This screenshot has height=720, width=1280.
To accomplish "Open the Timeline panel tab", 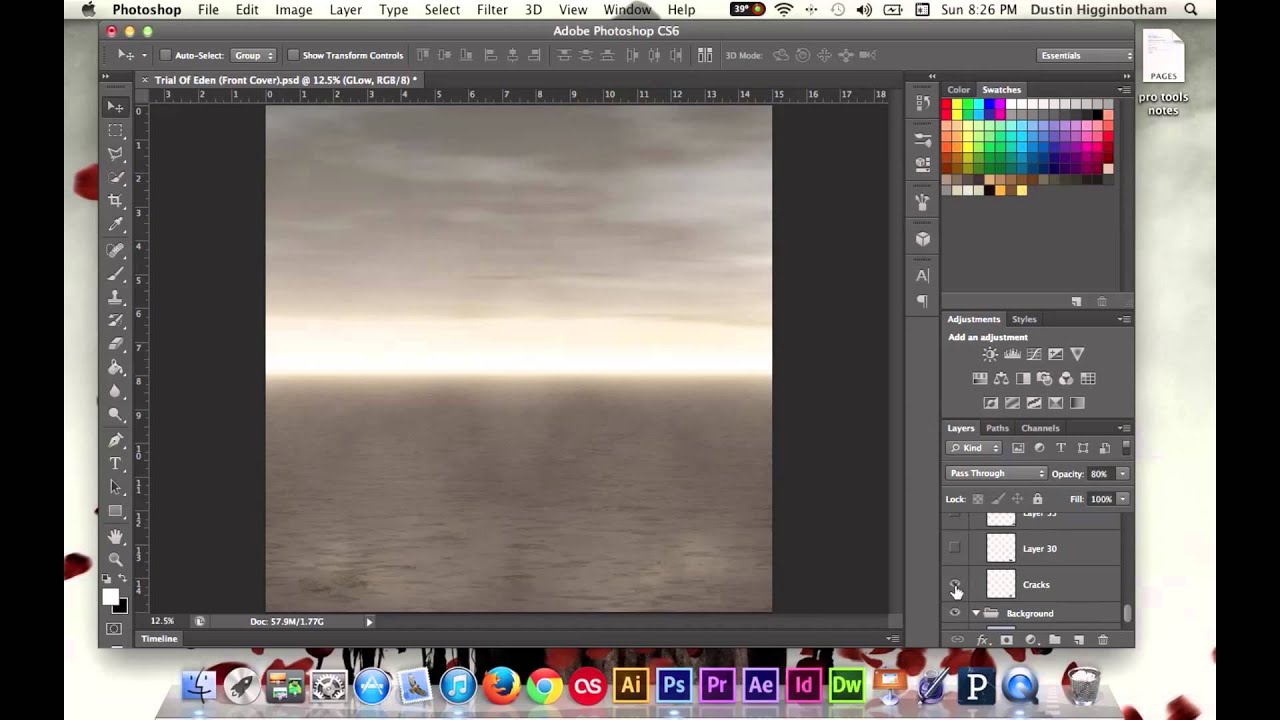I will click(159, 639).
